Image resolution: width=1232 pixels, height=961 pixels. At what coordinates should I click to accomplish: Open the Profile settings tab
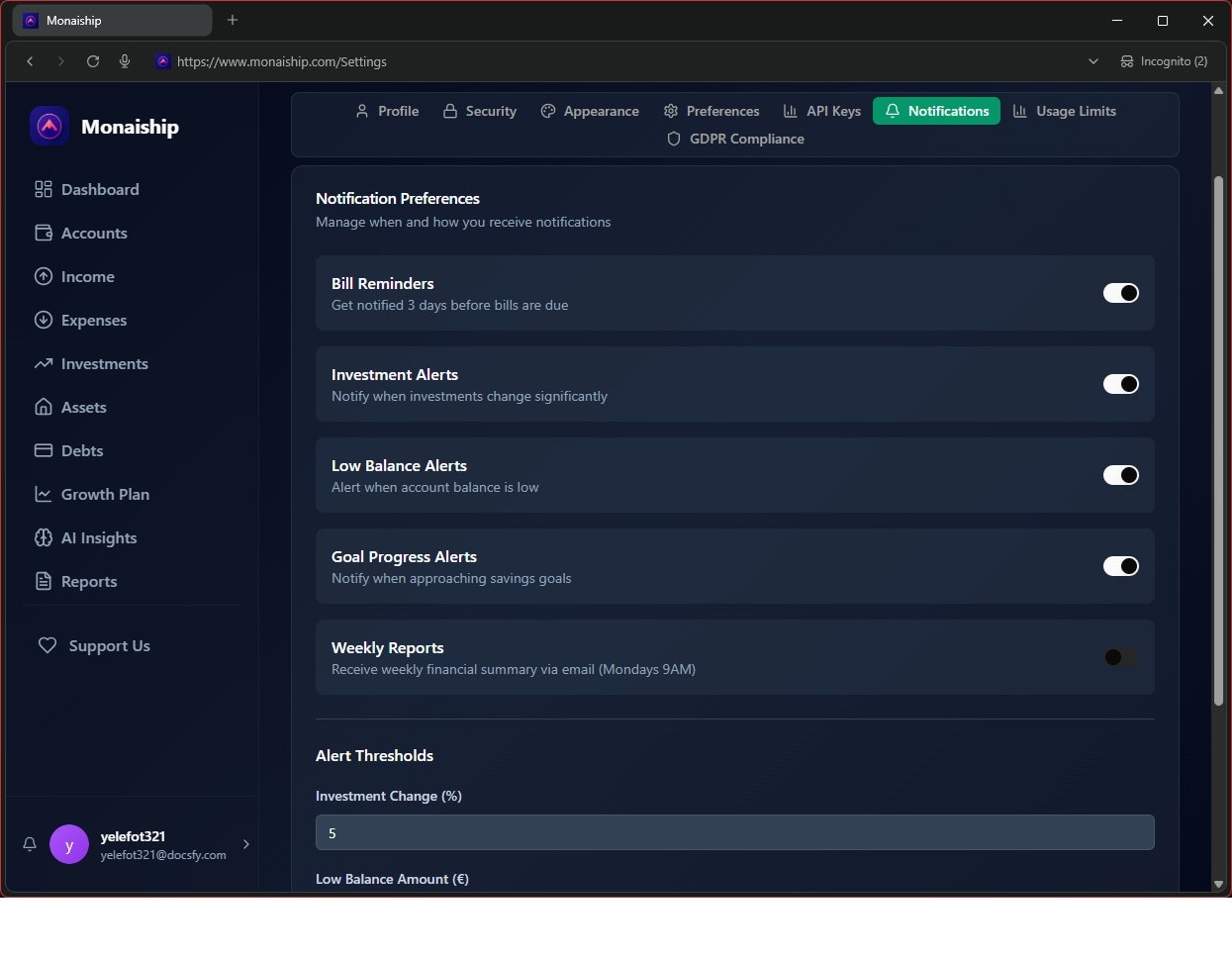(387, 111)
